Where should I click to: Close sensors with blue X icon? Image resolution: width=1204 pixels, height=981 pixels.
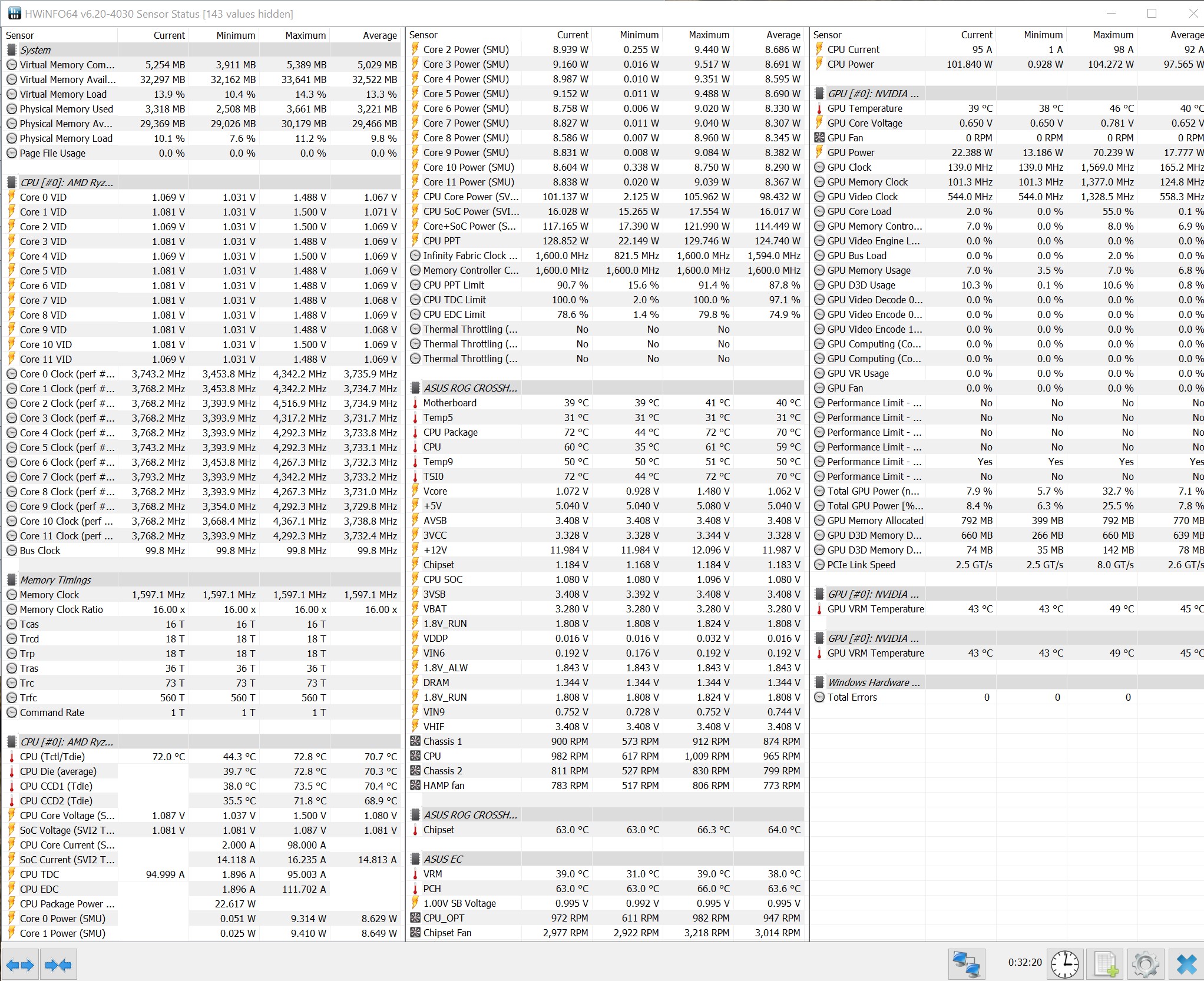pyautogui.click(x=1186, y=965)
